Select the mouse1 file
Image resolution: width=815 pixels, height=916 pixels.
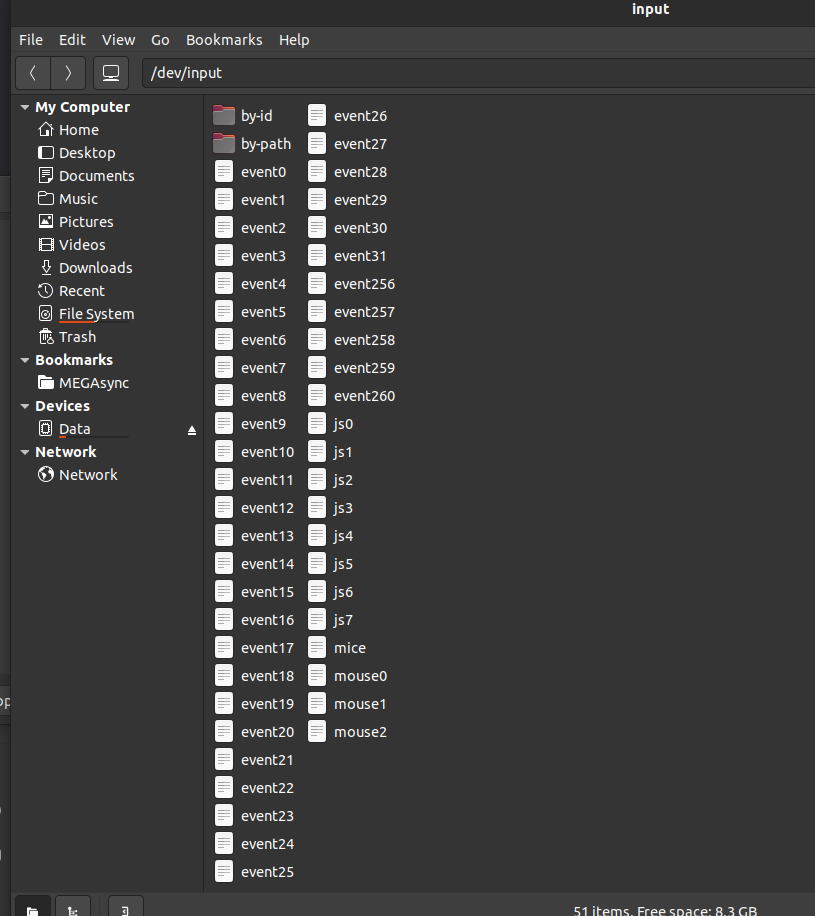point(348,704)
